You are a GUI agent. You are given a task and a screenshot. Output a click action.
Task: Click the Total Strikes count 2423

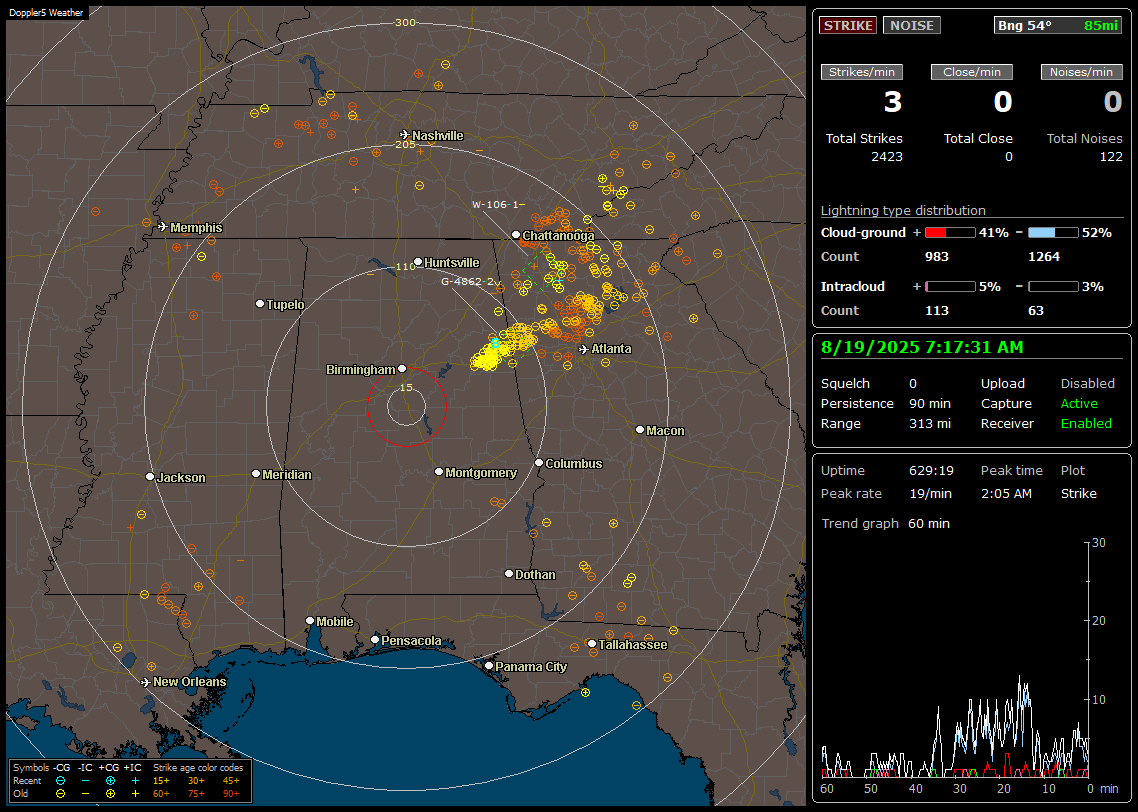click(x=887, y=157)
